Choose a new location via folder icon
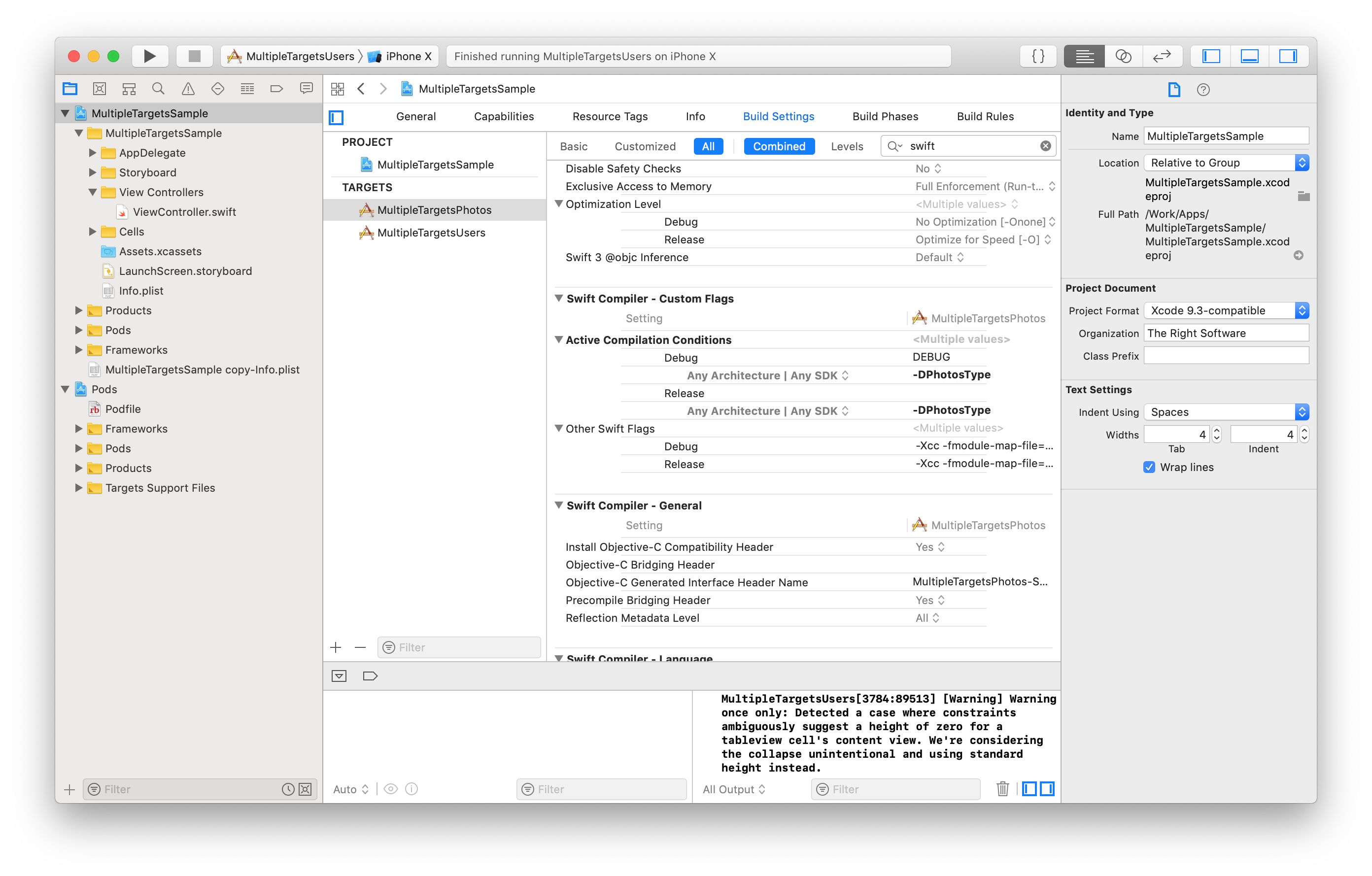 (x=1303, y=196)
